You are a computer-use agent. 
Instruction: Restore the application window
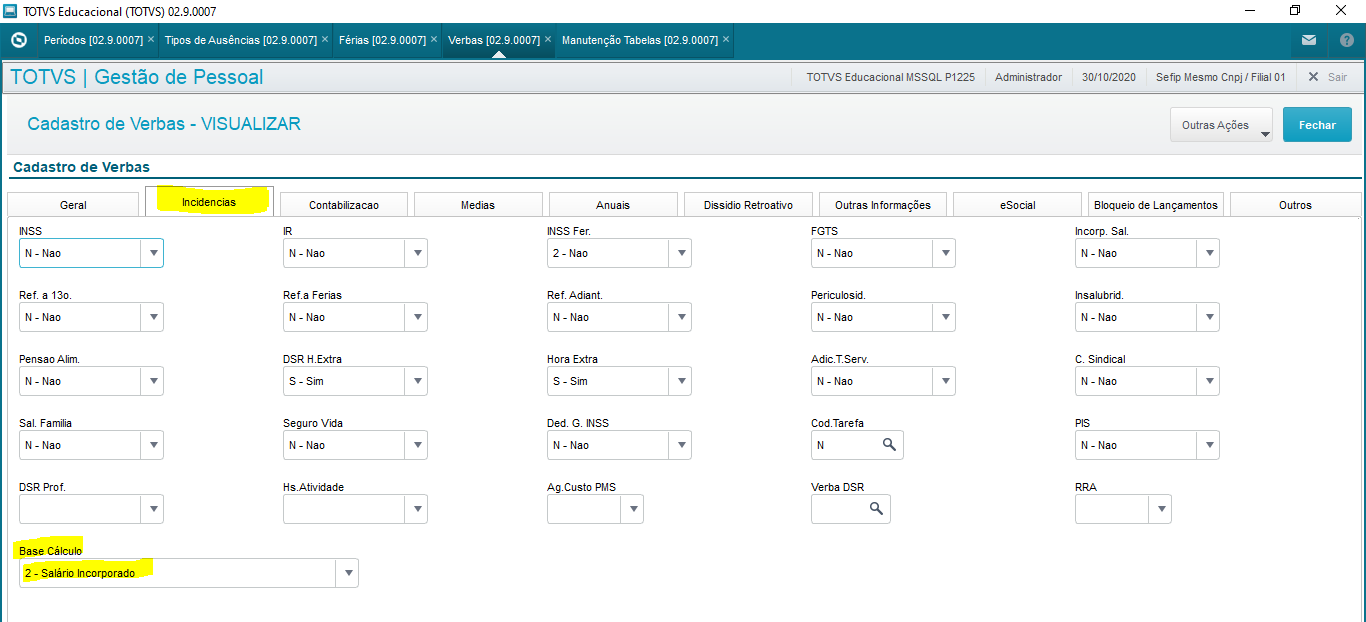click(1295, 11)
